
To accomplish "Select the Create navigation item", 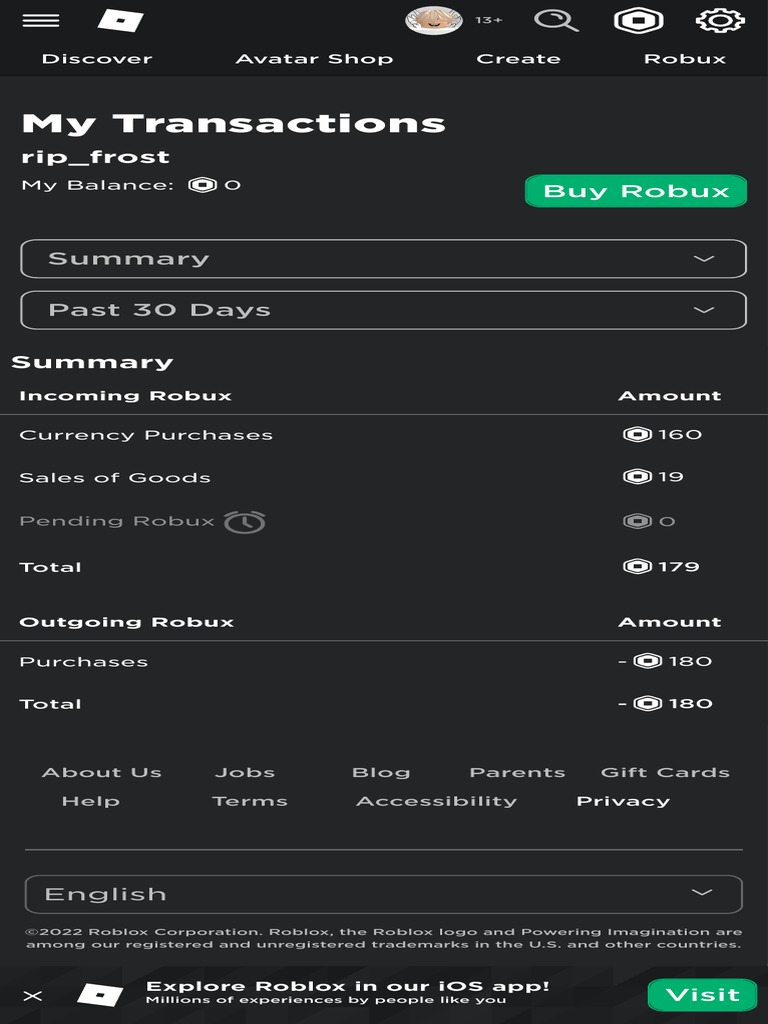I will coord(519,59).
